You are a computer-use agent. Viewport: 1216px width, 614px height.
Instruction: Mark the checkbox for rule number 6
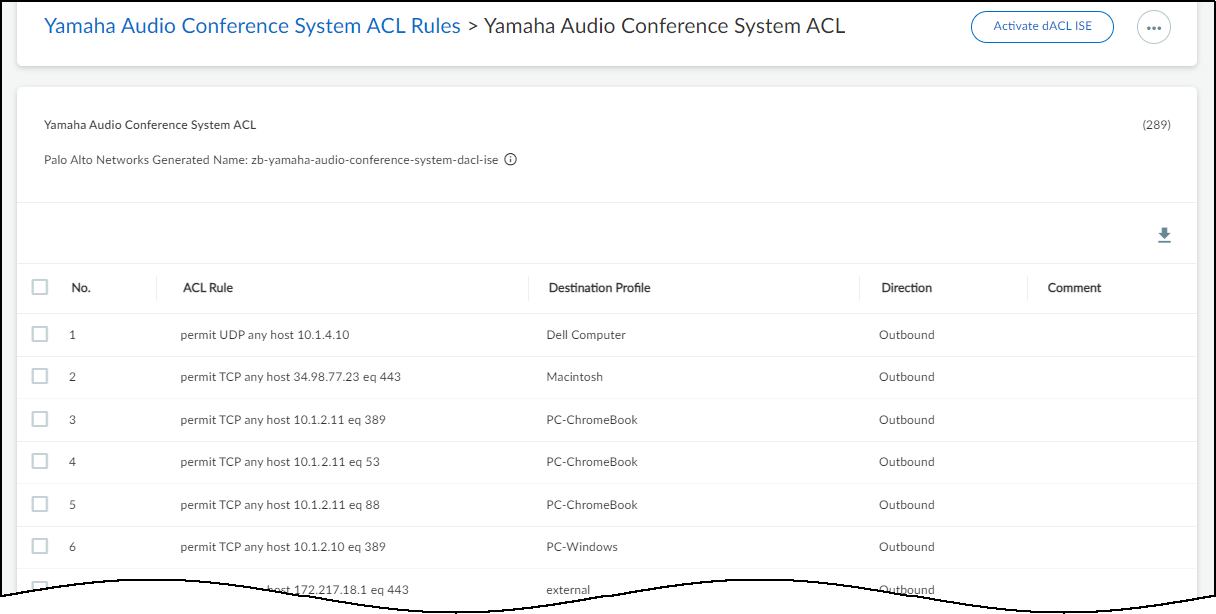pos(40,546)
